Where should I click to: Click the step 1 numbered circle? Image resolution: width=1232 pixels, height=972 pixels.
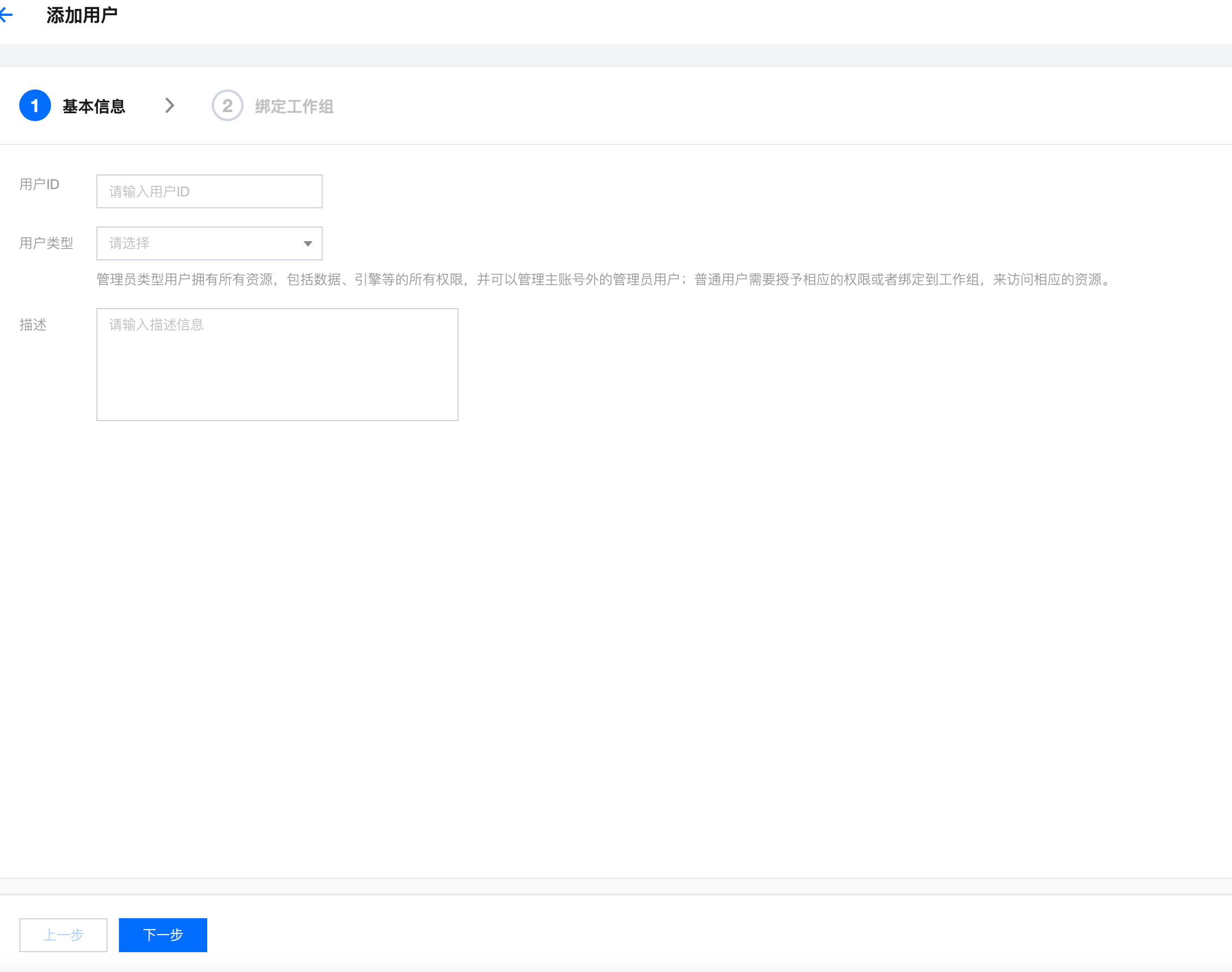[35, 106]
